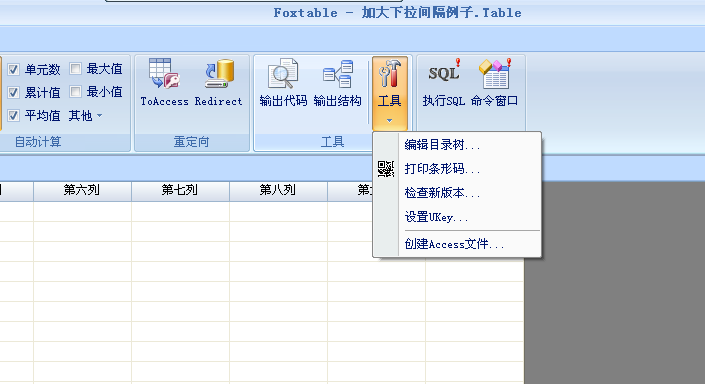Viewport: 705px width, 384px height.
Task: Expand the 其他 dropdown
Action: tap(85, 116)
